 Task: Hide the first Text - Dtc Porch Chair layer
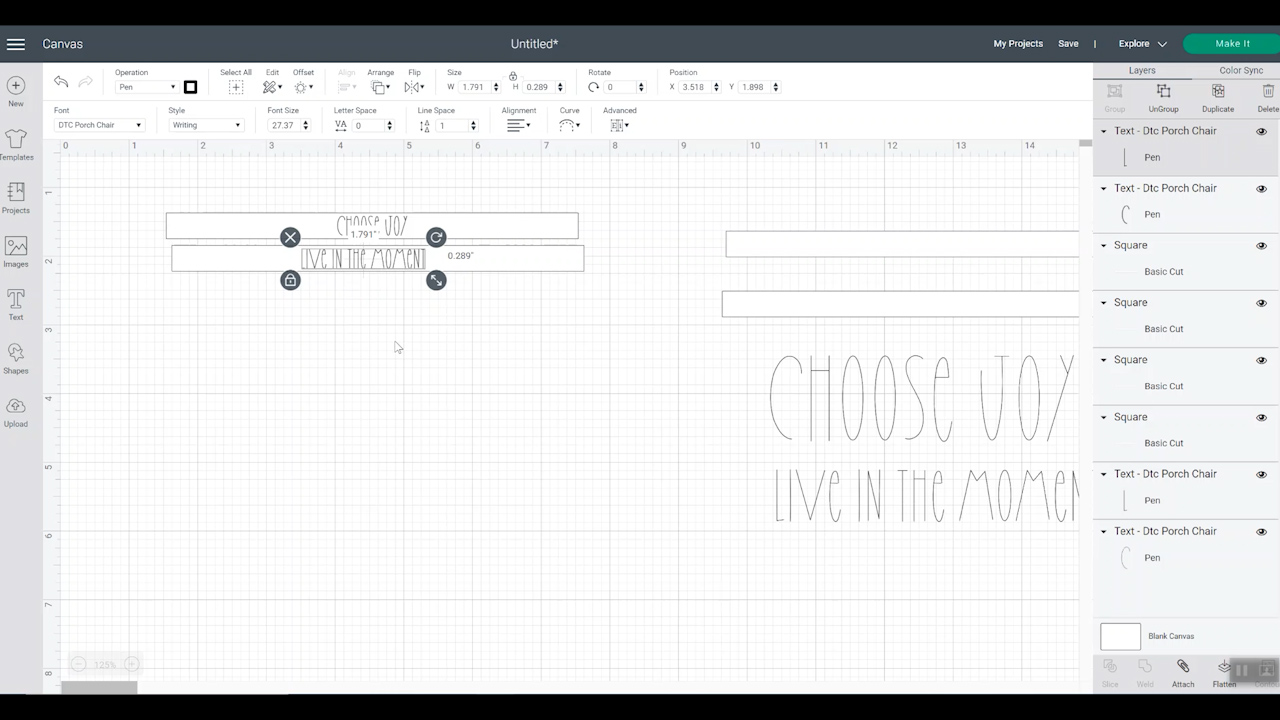coord(1261,131)
